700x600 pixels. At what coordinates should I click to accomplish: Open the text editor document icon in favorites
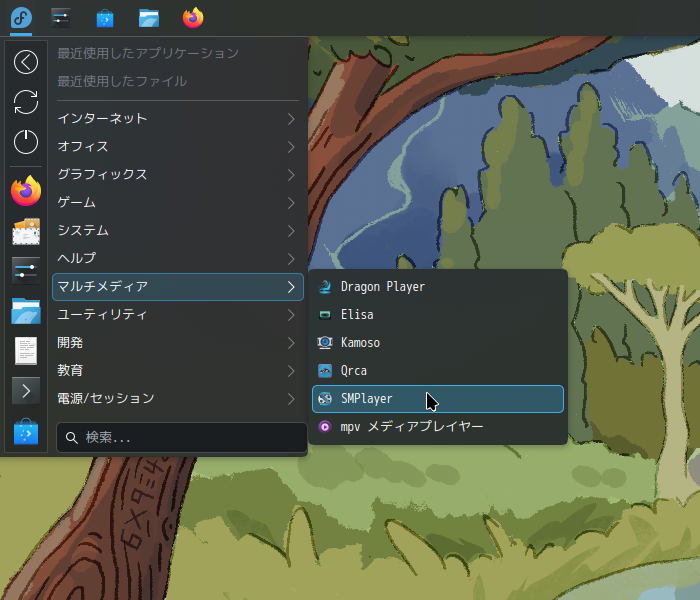(x=26, y=351)
